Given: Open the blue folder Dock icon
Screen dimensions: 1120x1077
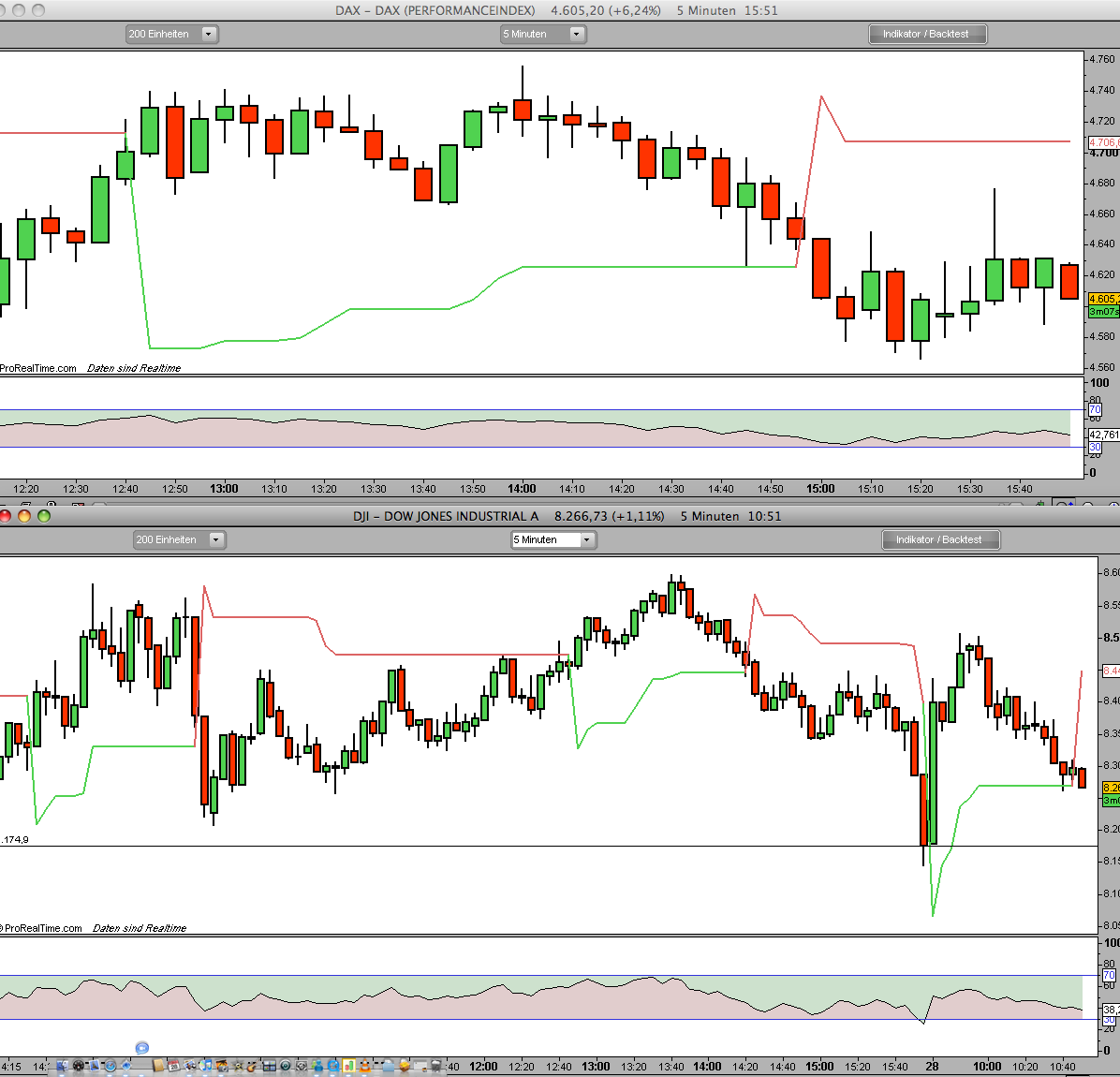Looking at the screenshot, I should coord(388,1066).
